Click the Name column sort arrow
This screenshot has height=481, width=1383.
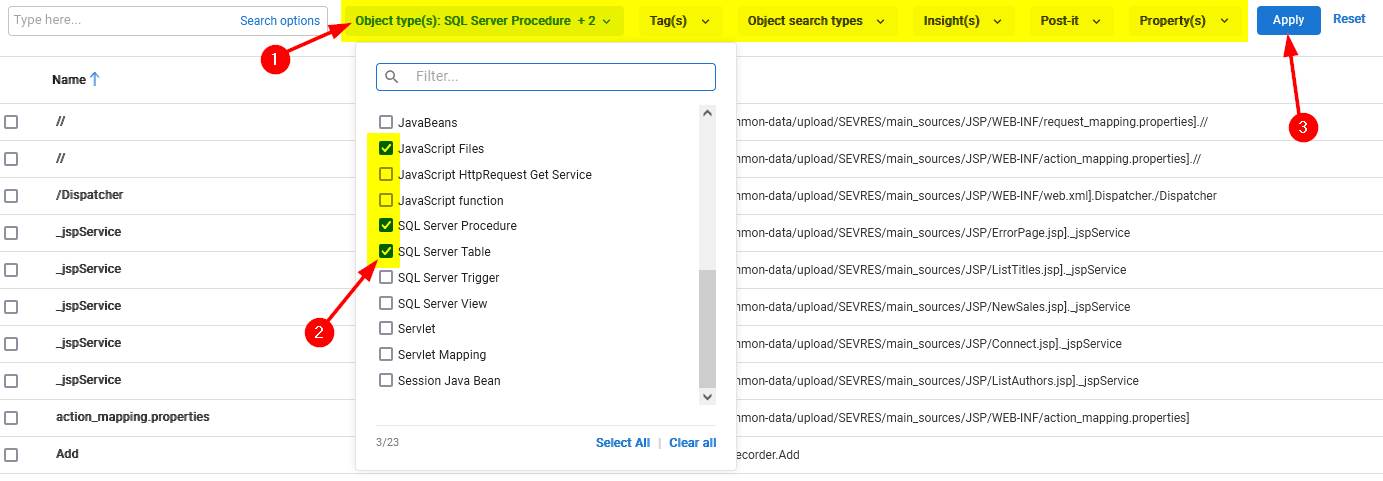pyautogui.click(x=95, y=80)
